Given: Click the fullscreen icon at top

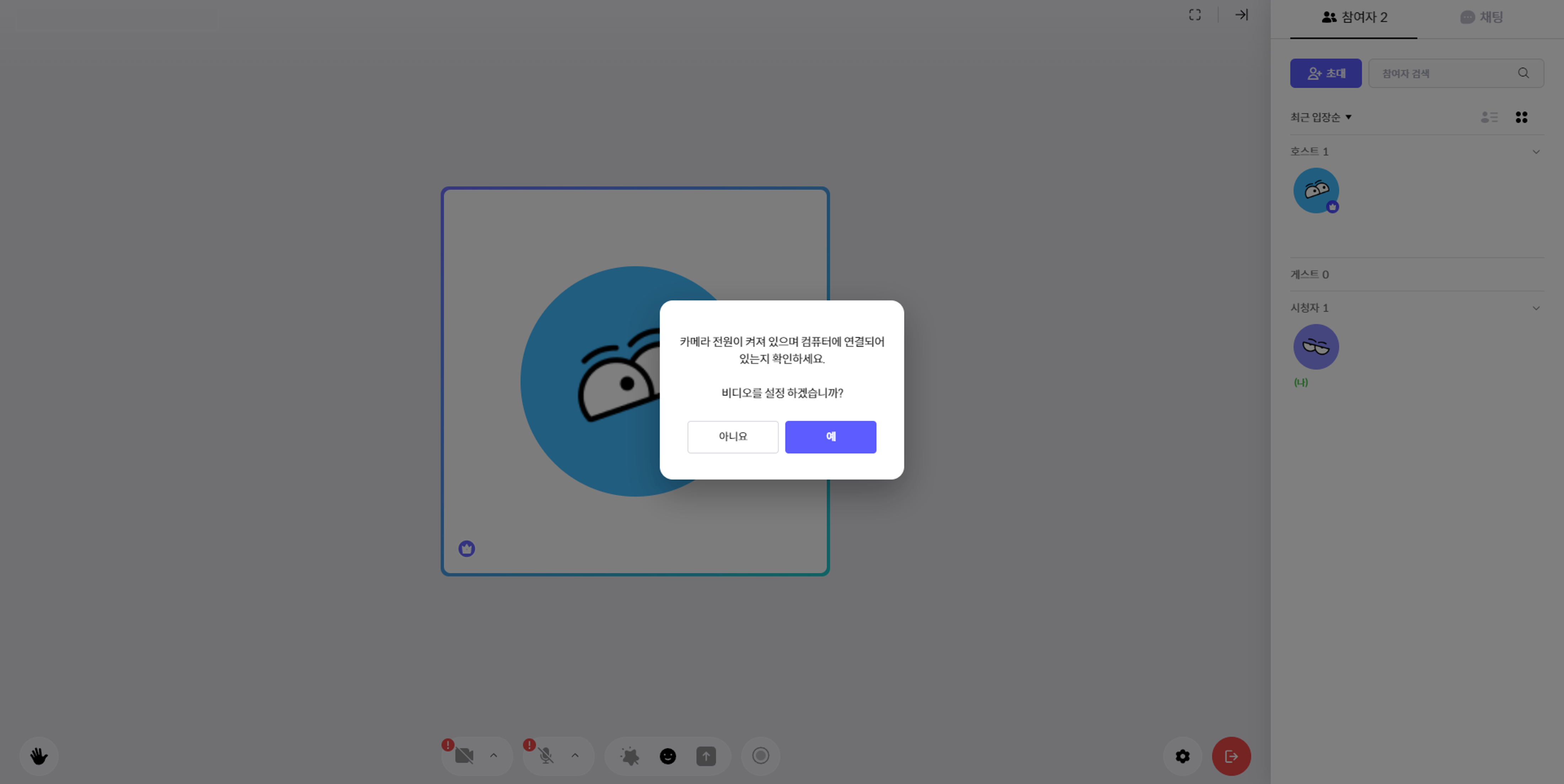Looking at the screenshot, I should [x=1194, y=15].
